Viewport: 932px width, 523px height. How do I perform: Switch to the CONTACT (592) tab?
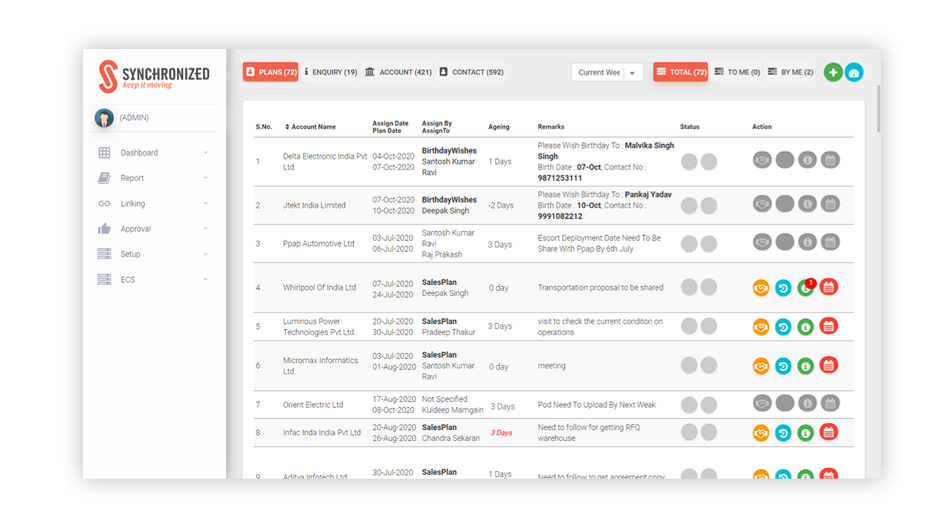(471, 72)
